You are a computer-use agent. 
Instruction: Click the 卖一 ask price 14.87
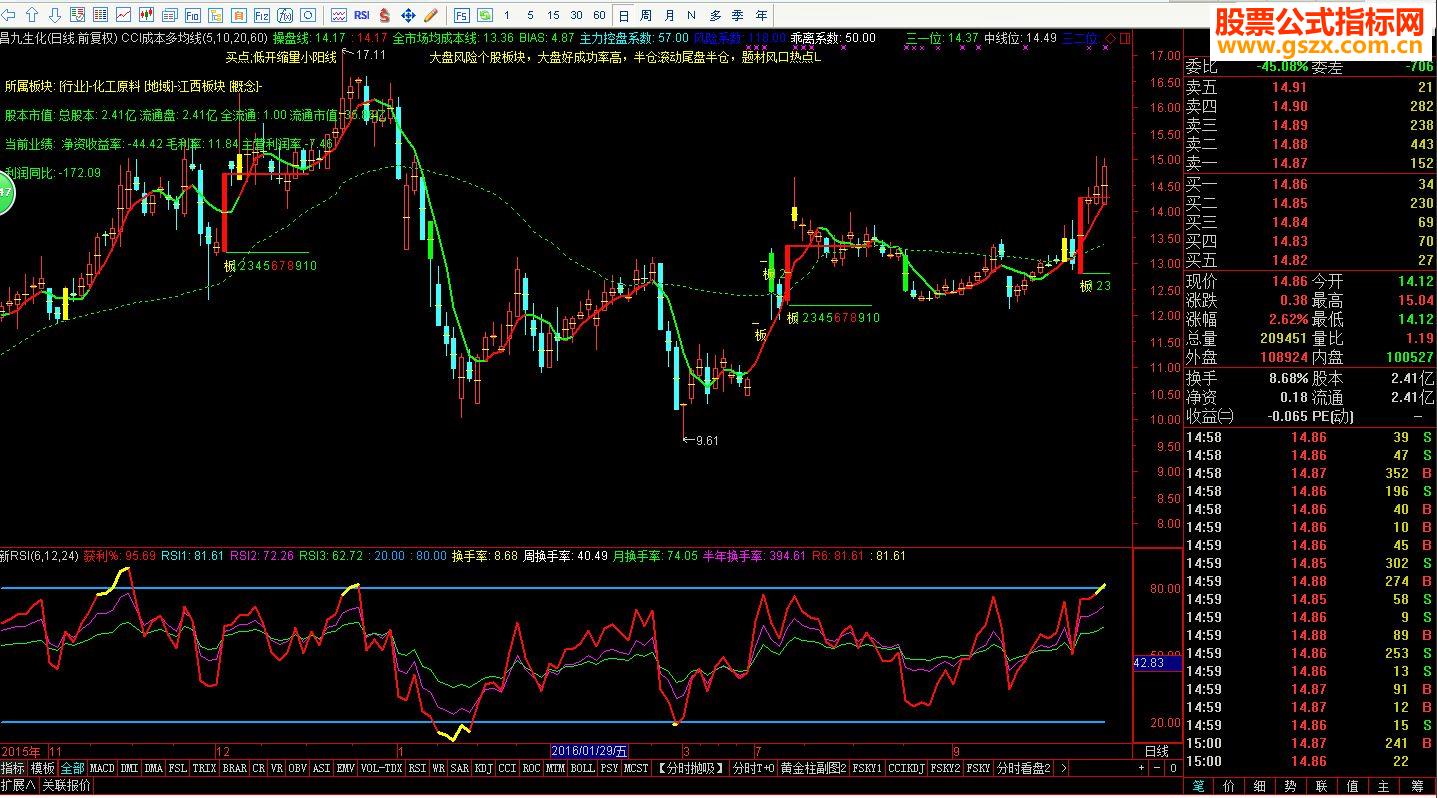point(1289,163)
